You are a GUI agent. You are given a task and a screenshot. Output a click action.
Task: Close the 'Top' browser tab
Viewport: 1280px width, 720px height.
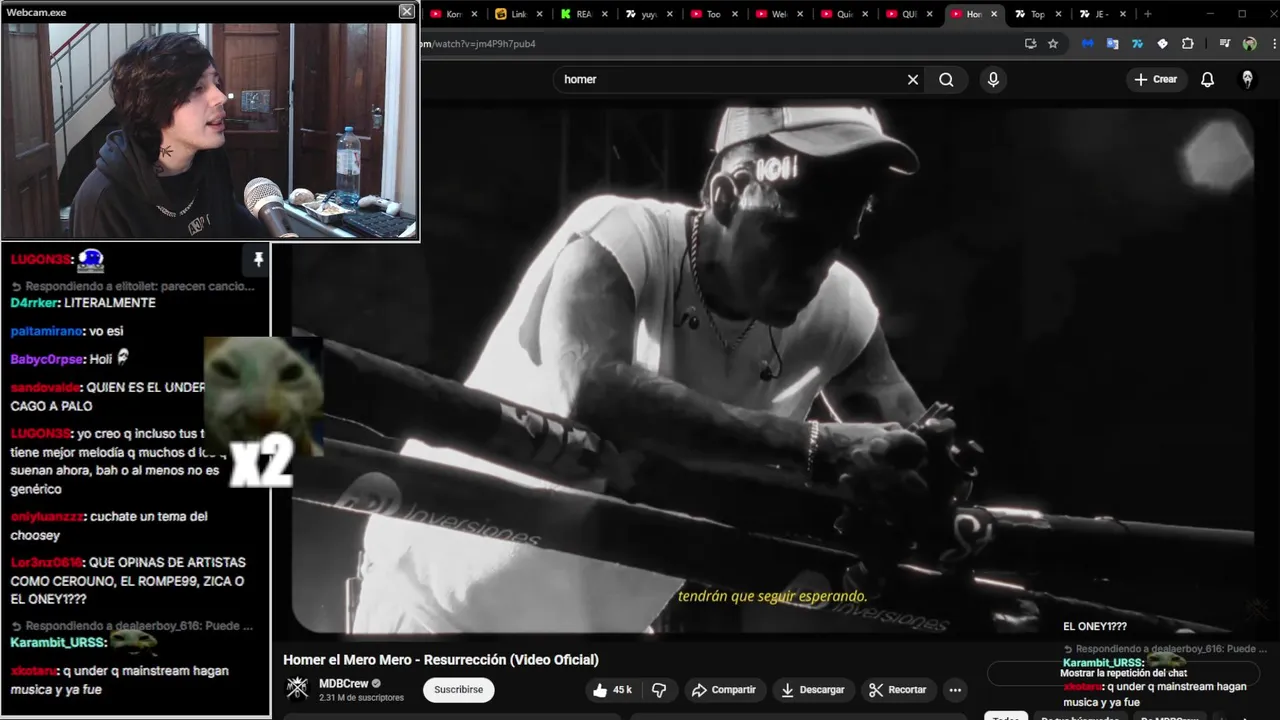(1058, 14)
